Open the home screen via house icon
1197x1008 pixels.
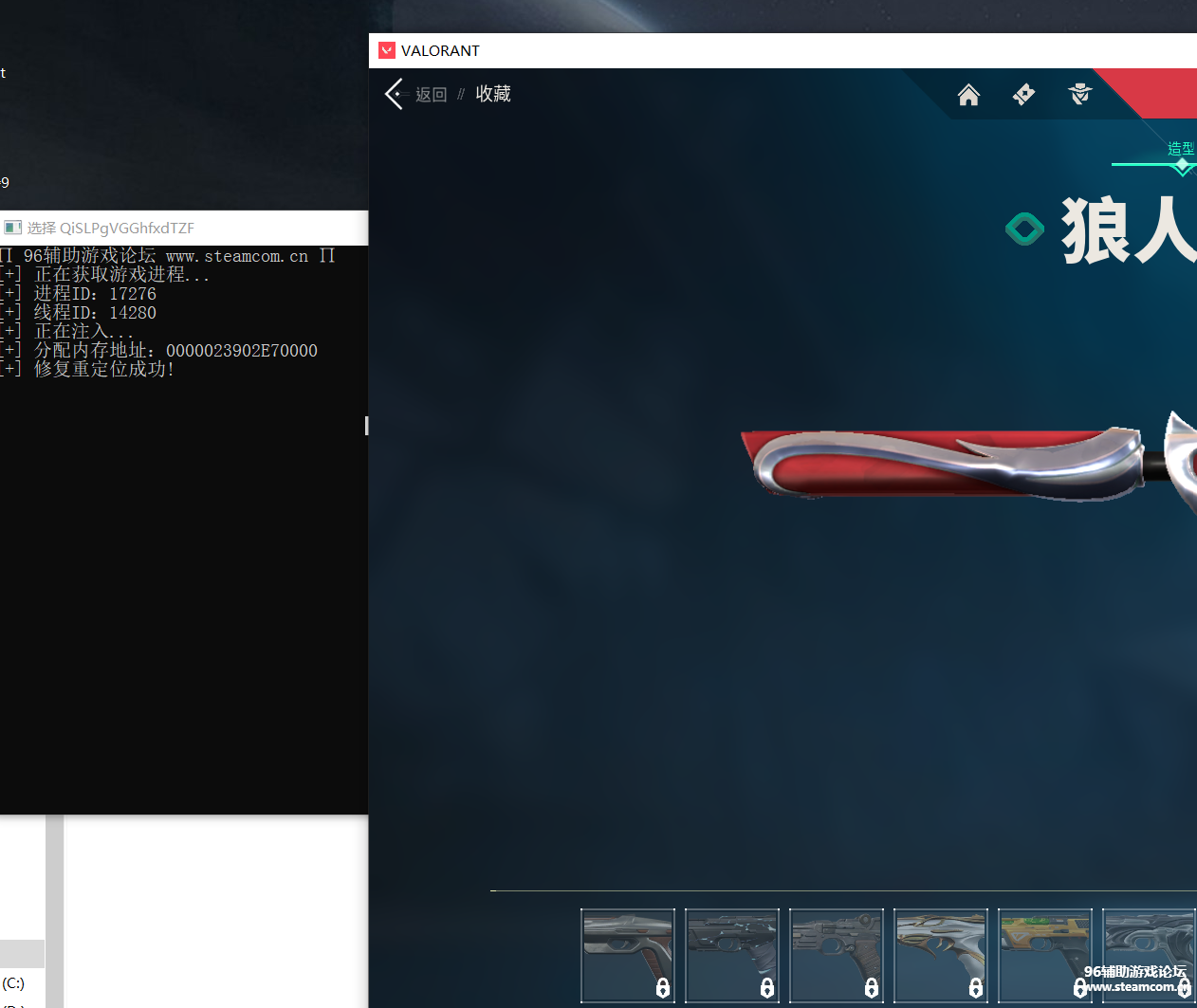pos(968,95)
